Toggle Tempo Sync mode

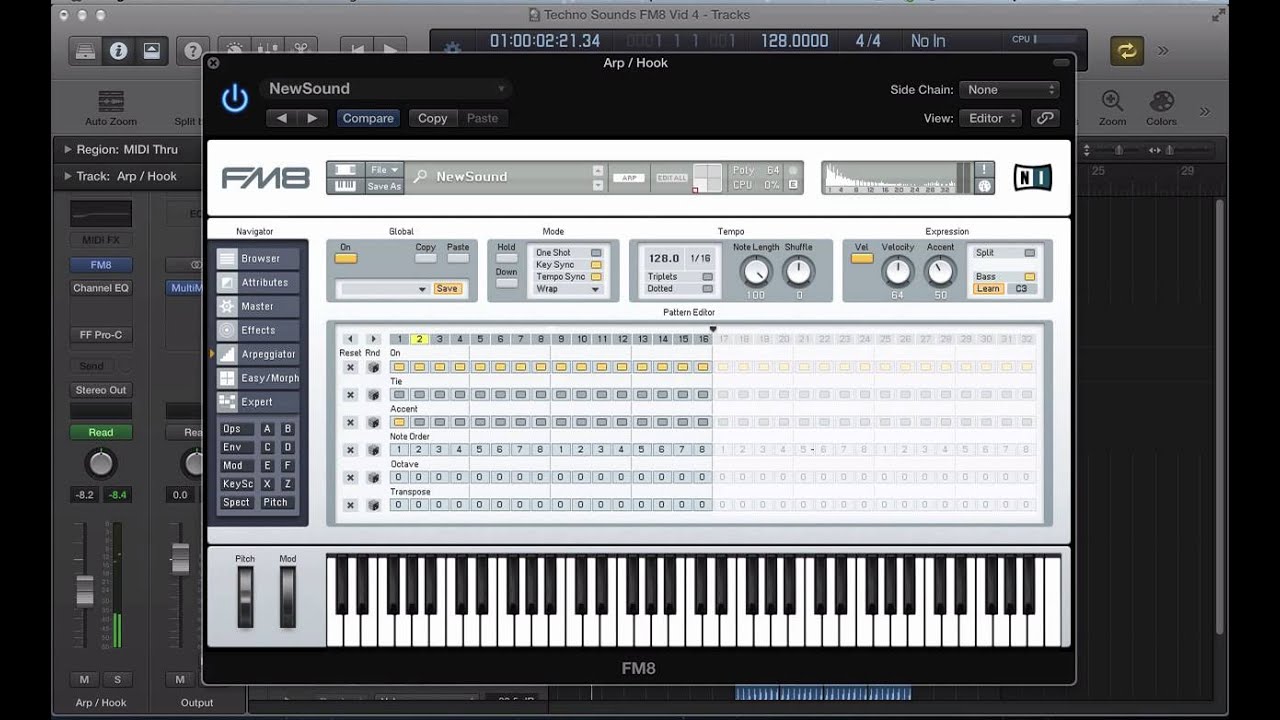(x=596, y=277)
